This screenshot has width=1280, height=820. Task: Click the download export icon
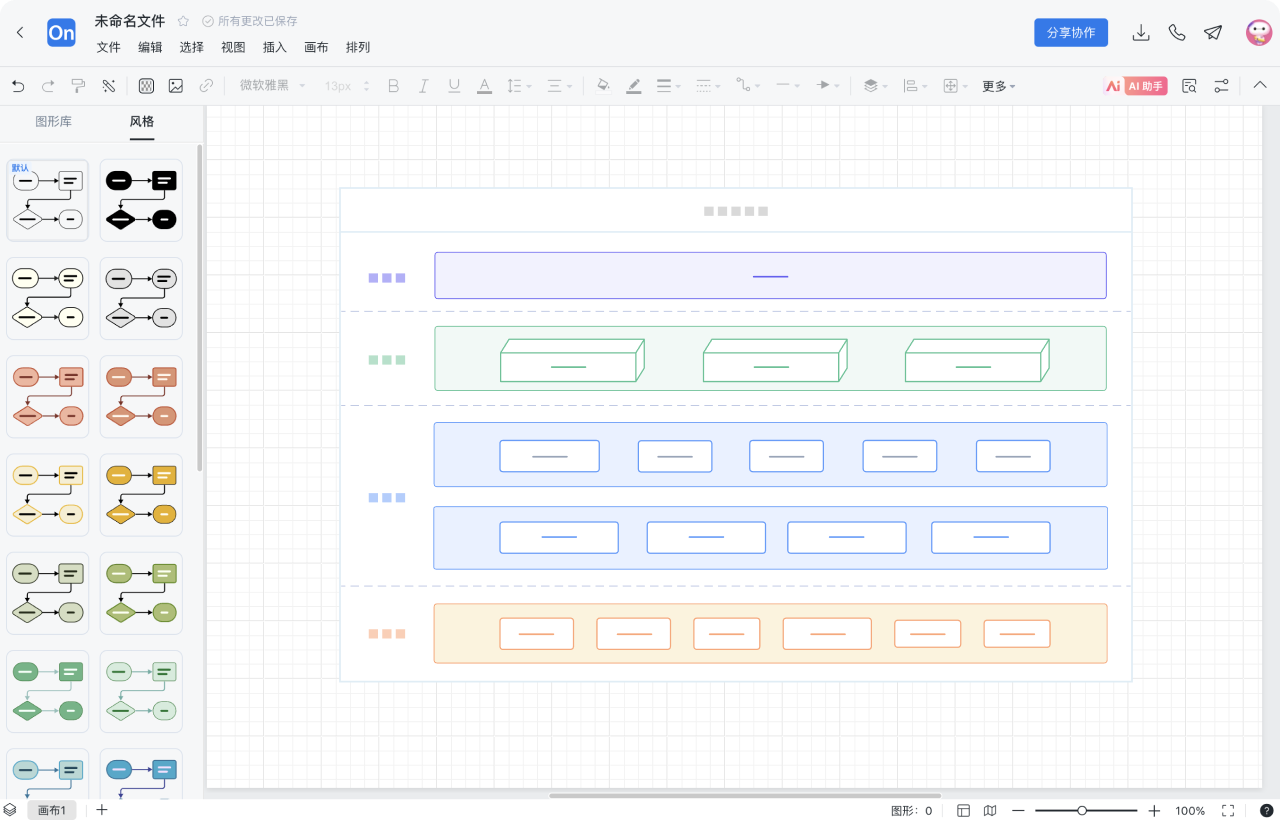point(1140,33)
